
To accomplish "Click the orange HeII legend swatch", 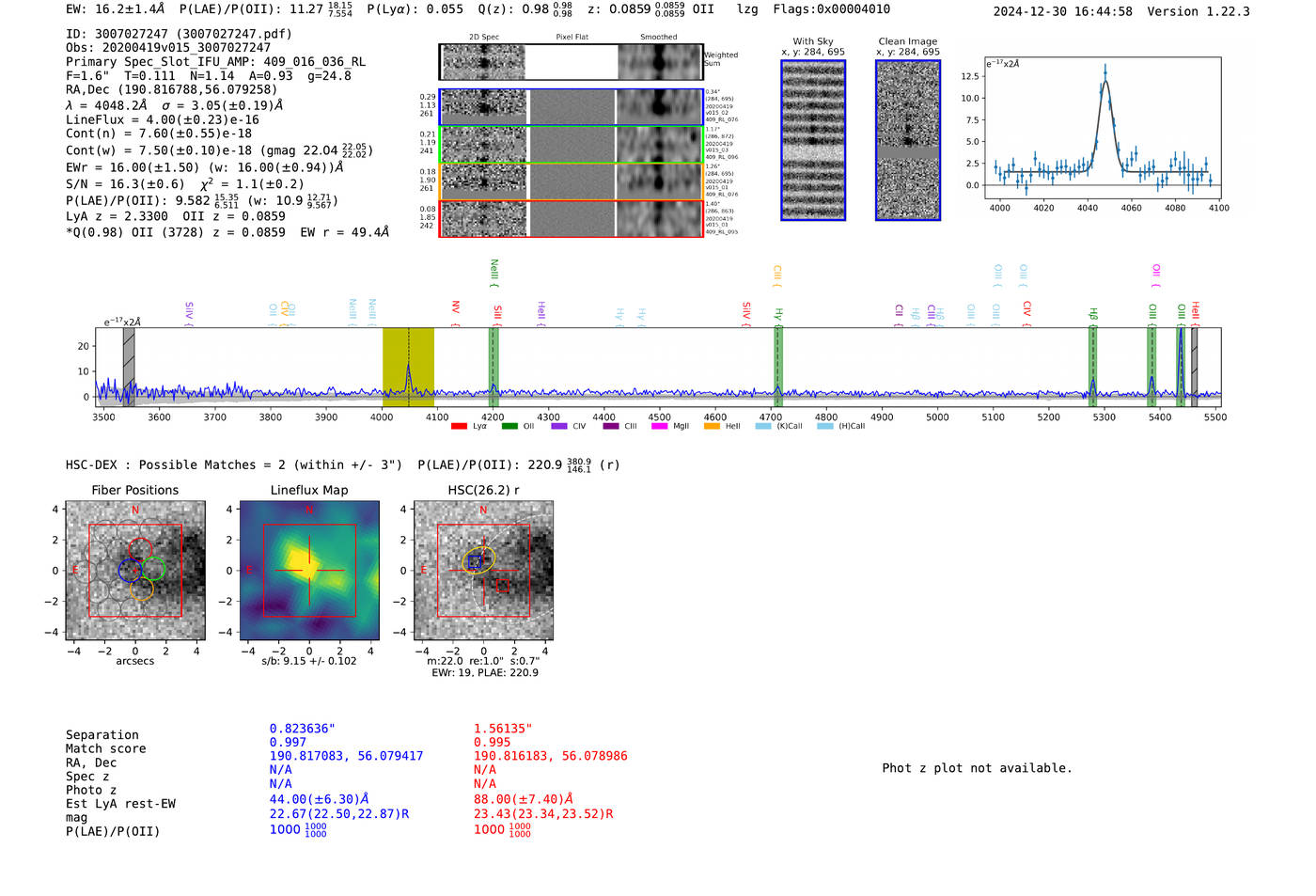I will [712, 427].
